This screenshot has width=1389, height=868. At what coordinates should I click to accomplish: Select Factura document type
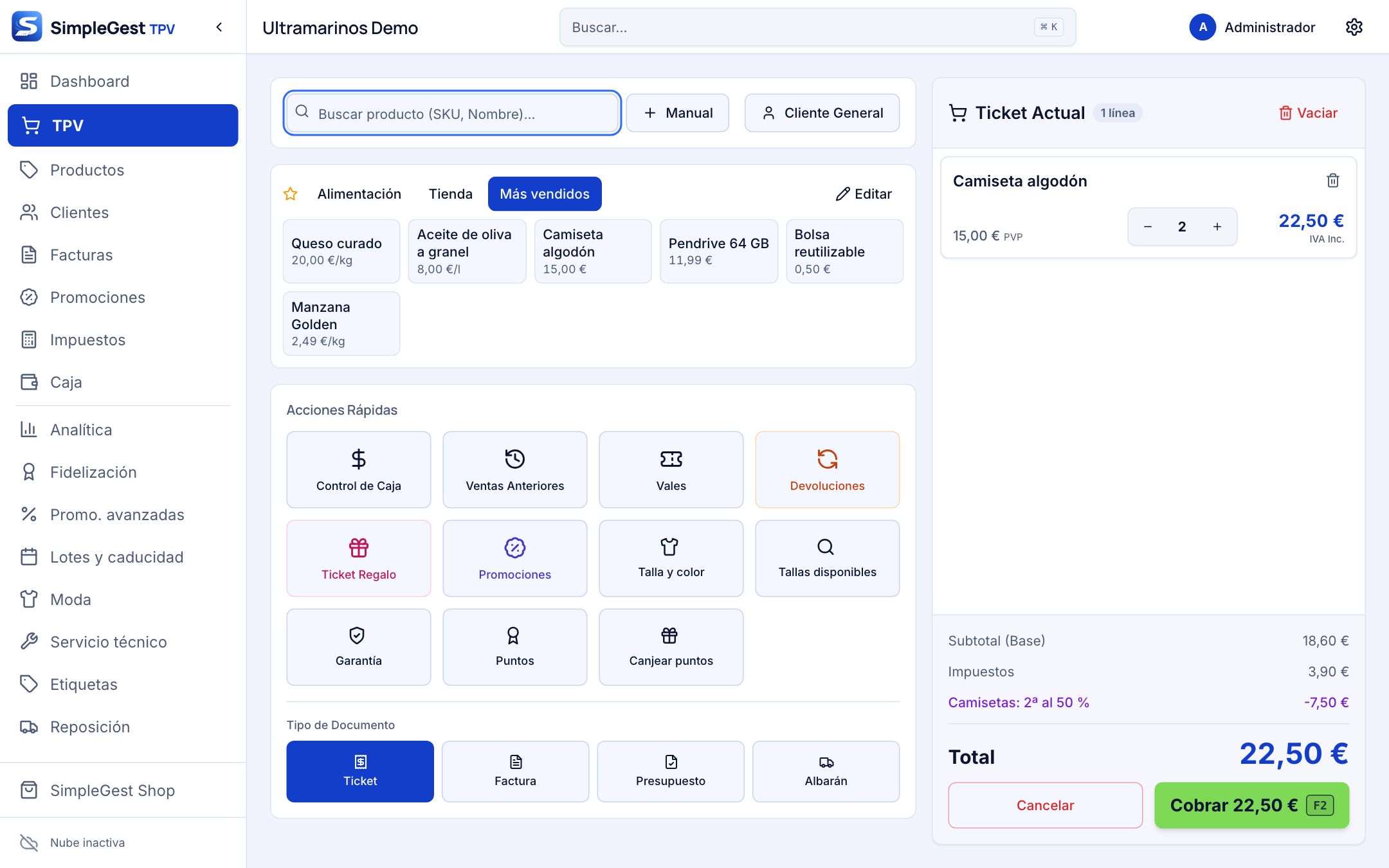click(515, 772)
